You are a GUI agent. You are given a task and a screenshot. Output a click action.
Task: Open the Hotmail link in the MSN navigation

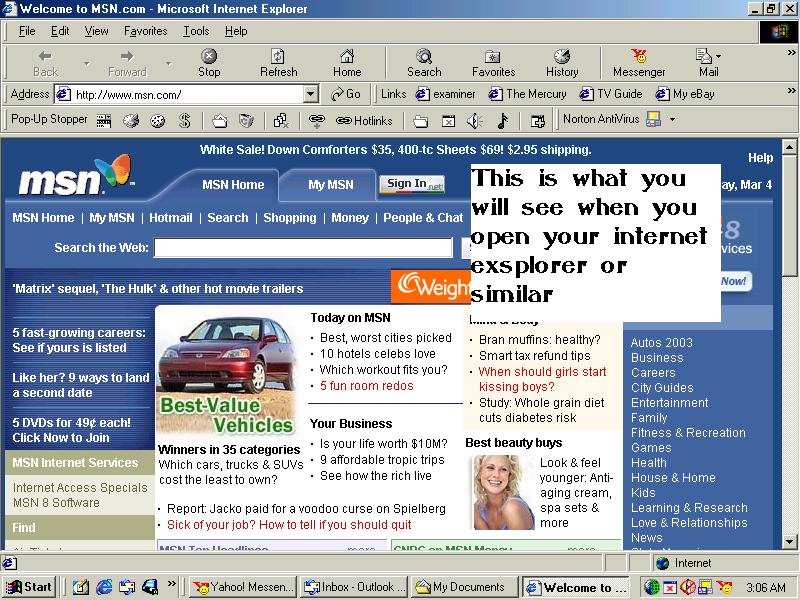pos(171,217)
